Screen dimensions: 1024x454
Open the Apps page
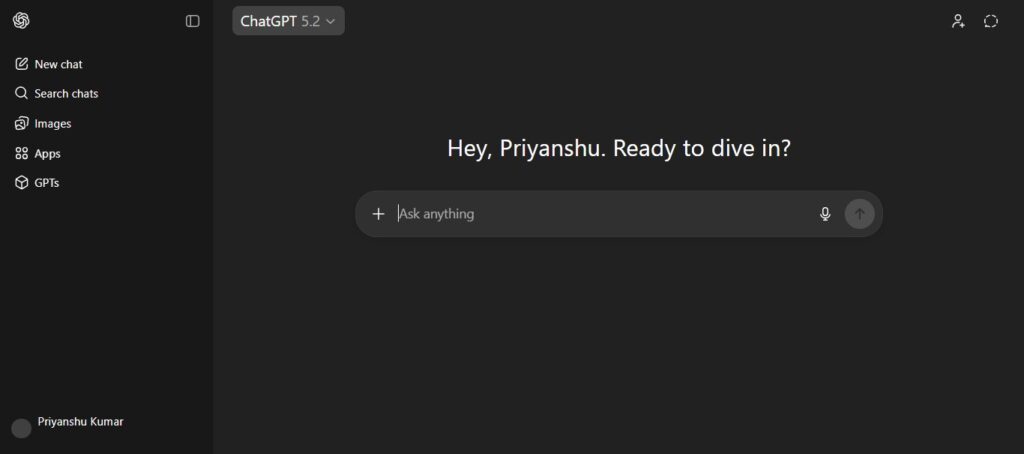coord(37,154)
